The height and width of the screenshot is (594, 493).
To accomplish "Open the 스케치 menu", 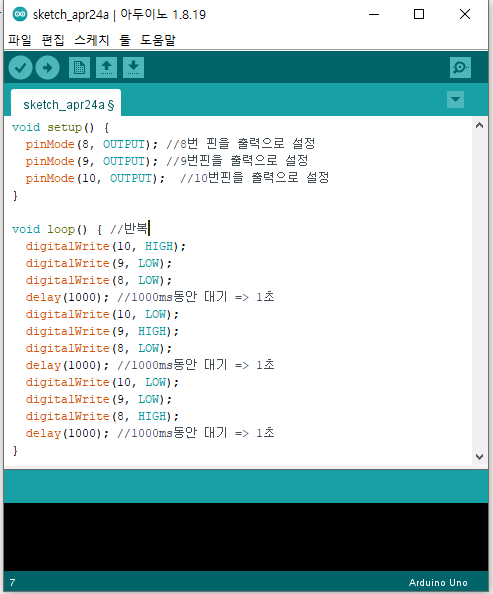I will 92,40.
